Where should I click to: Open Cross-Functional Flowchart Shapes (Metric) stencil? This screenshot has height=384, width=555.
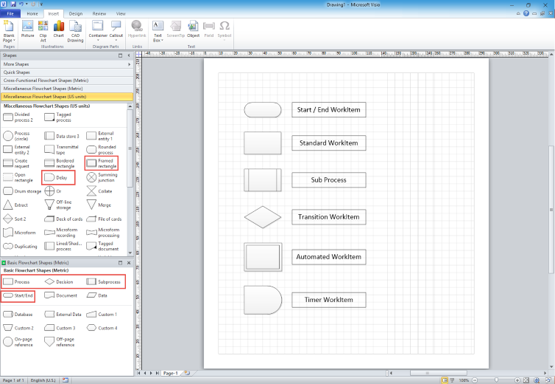[x=67, y=80]
